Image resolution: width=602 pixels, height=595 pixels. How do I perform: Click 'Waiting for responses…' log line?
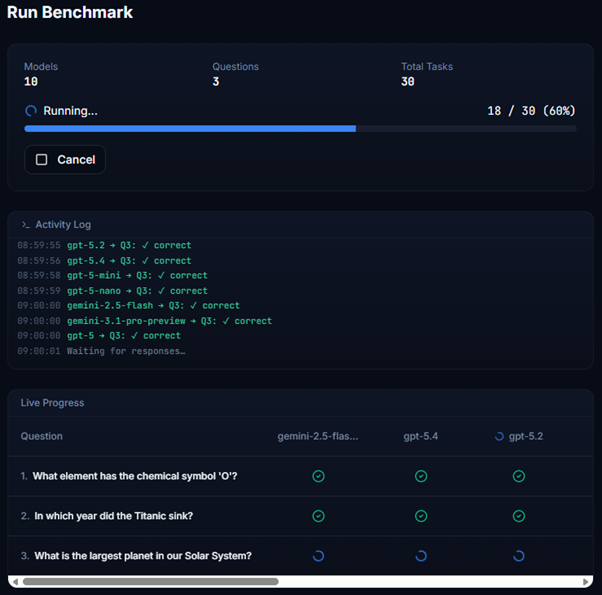point(126,351)
